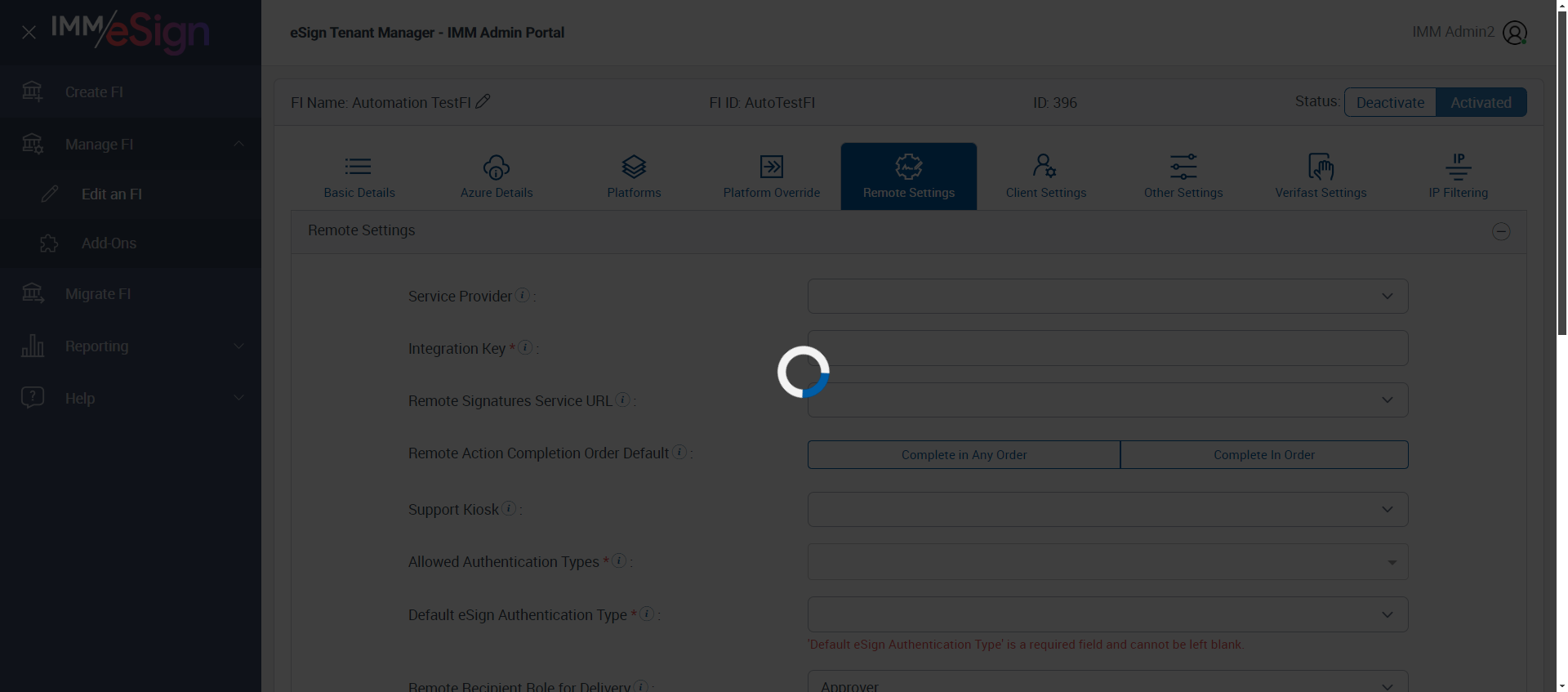Click the 'FI ID: AutoTestFI' text
Image resolution: width=1568 pixels, height=692 pixels.
762,103
